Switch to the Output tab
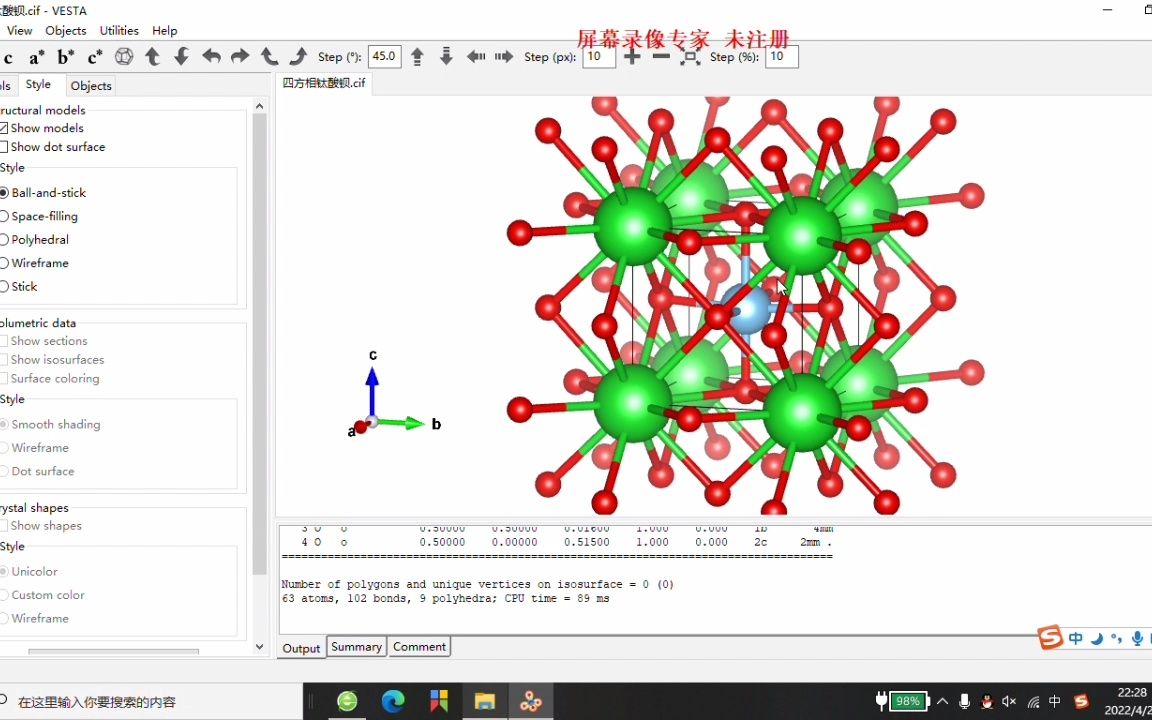Image resolution: width=1152 pixels, height=720 pixels. [301, 648]
